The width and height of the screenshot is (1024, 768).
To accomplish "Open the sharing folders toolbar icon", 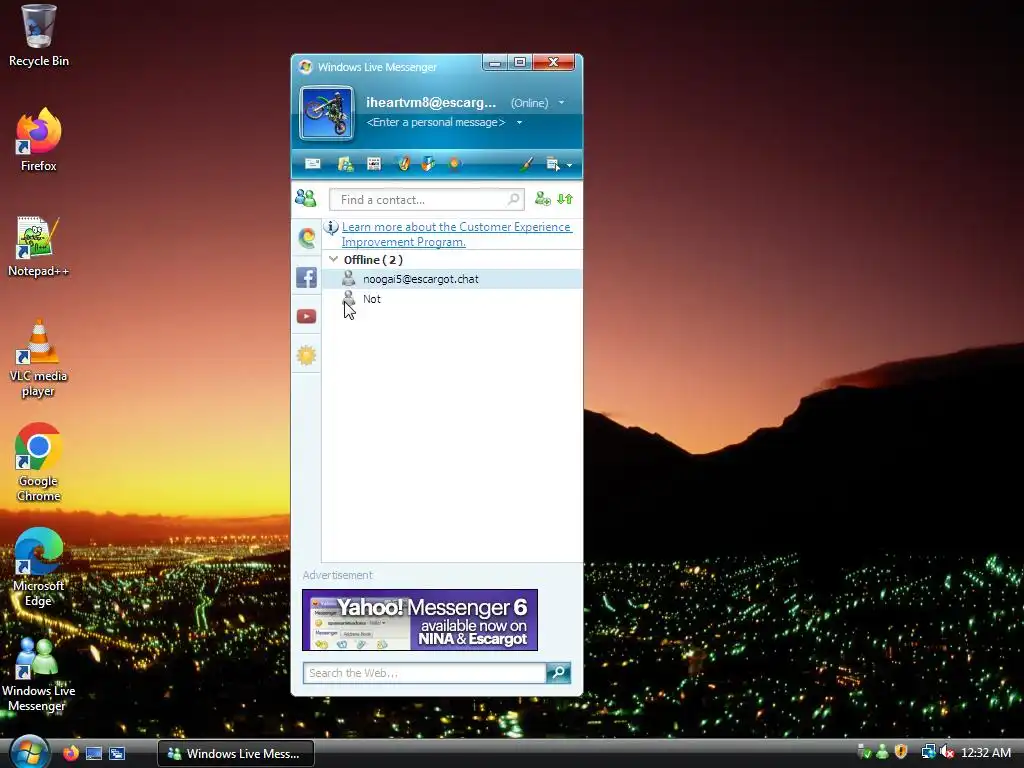I will pos(345,164).
